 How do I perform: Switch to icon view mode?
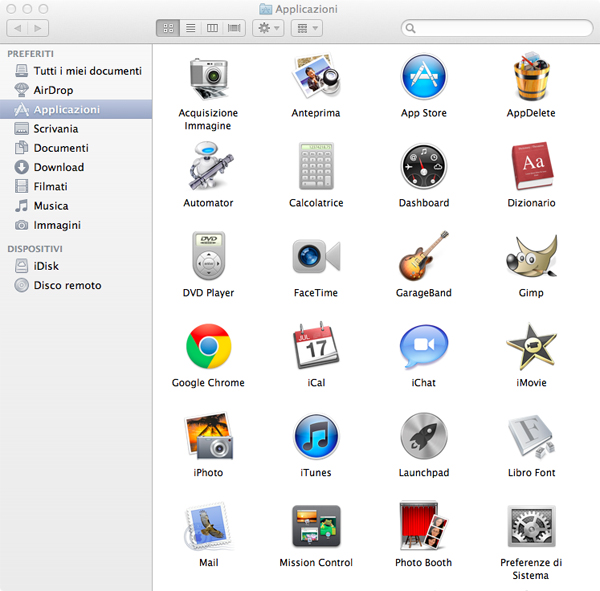pyautogui.click(x=168, y=28)
